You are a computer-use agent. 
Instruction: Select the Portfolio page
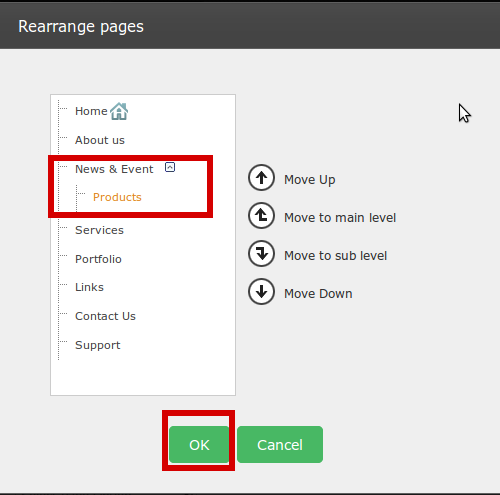[x=98, y=259]
